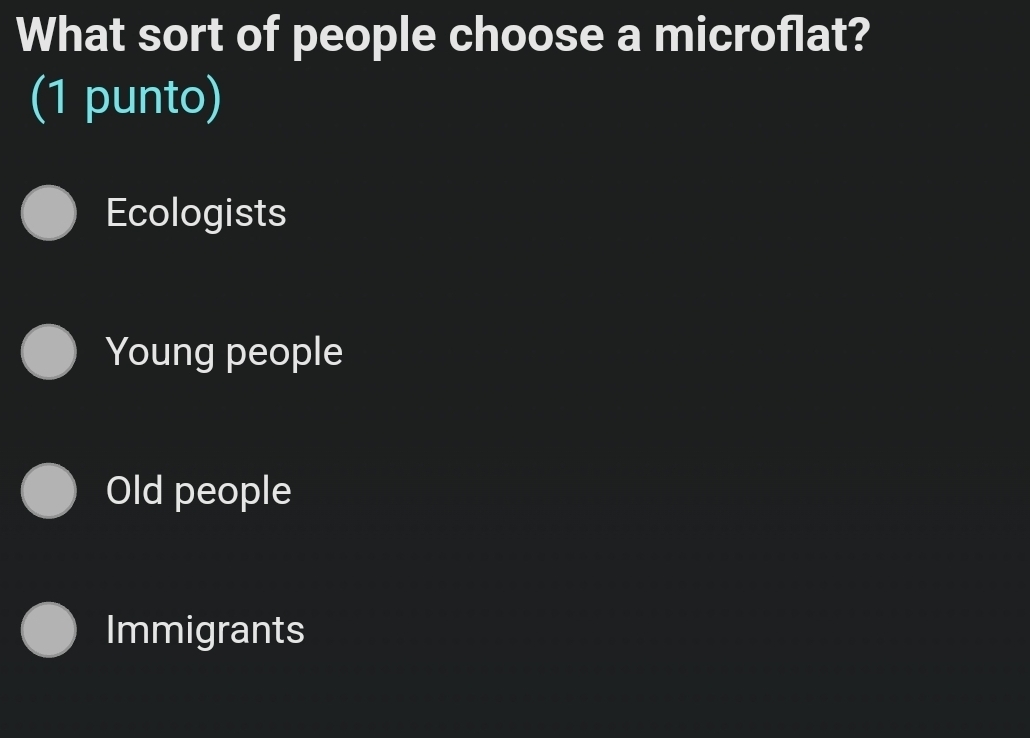This screenshot has height=738, width=1030.
Task: Click the 'Old people' answer label text
Action: pyautogui.click(x=198, y=491)
